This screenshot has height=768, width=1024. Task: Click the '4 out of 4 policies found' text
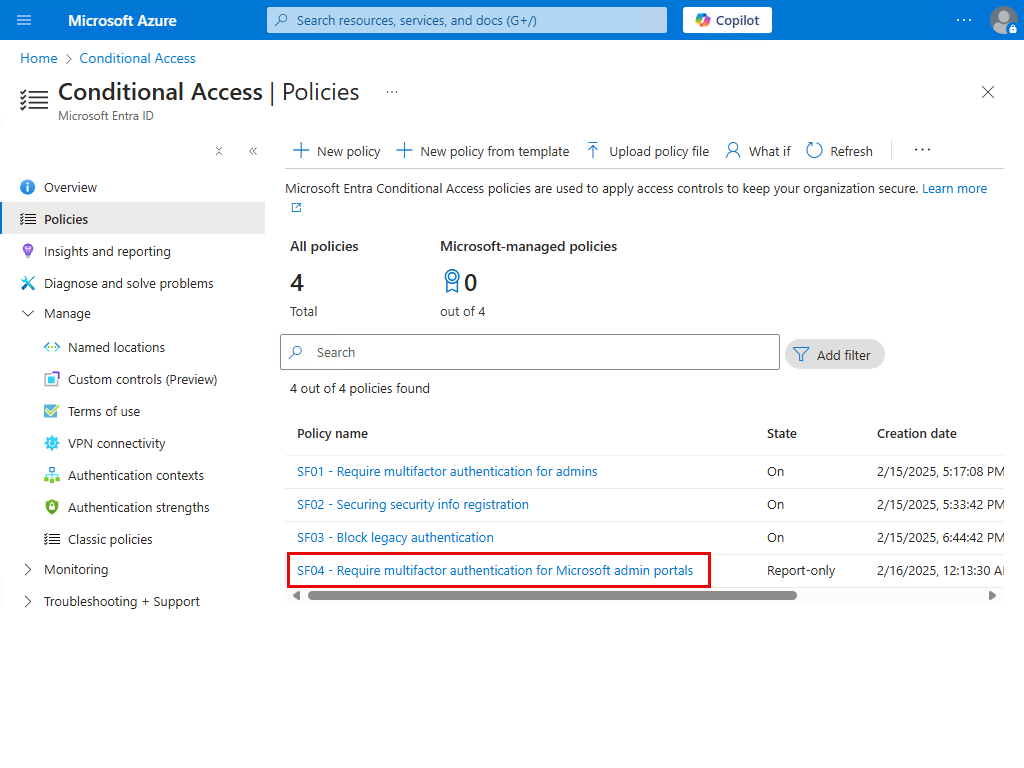[x=360, y=389]
